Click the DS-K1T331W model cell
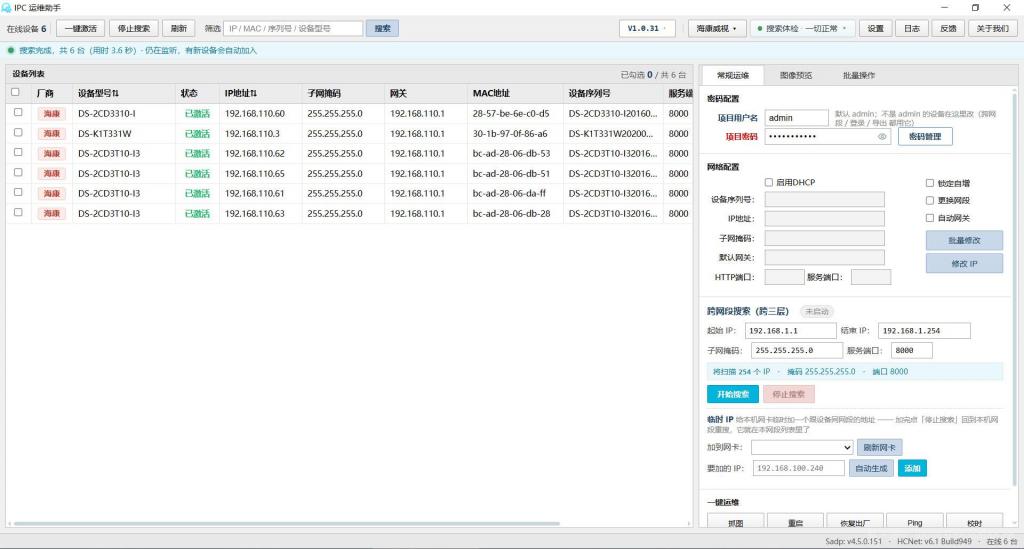Image resolution: width=1024 pixels, height=549 pixels. [x=104, y=134]
